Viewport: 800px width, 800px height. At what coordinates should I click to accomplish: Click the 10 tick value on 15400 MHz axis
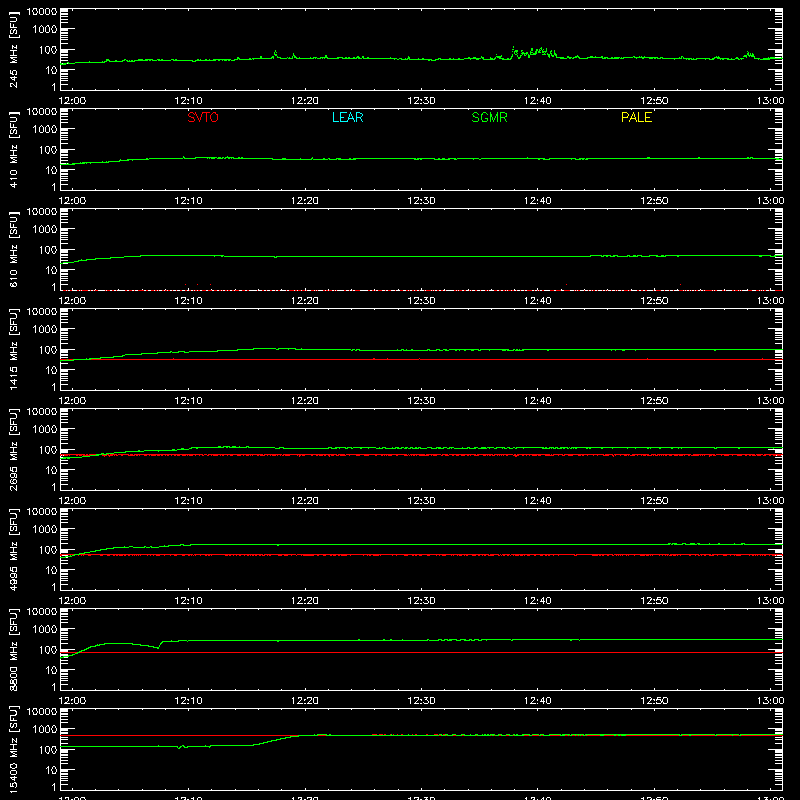pyautogui.click(x=51, y=770)
